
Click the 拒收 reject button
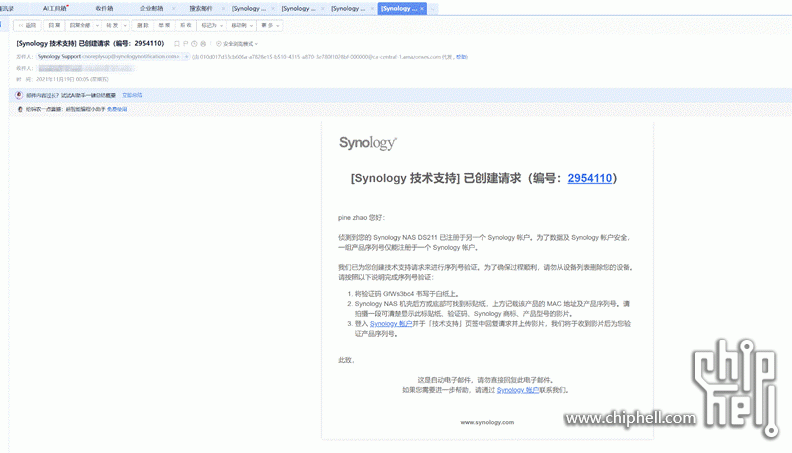(185, 25)
